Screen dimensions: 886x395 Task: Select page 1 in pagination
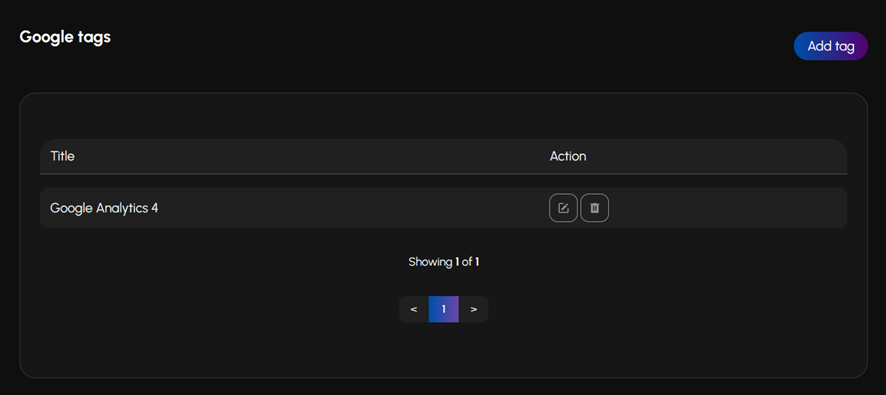[444, 309]
